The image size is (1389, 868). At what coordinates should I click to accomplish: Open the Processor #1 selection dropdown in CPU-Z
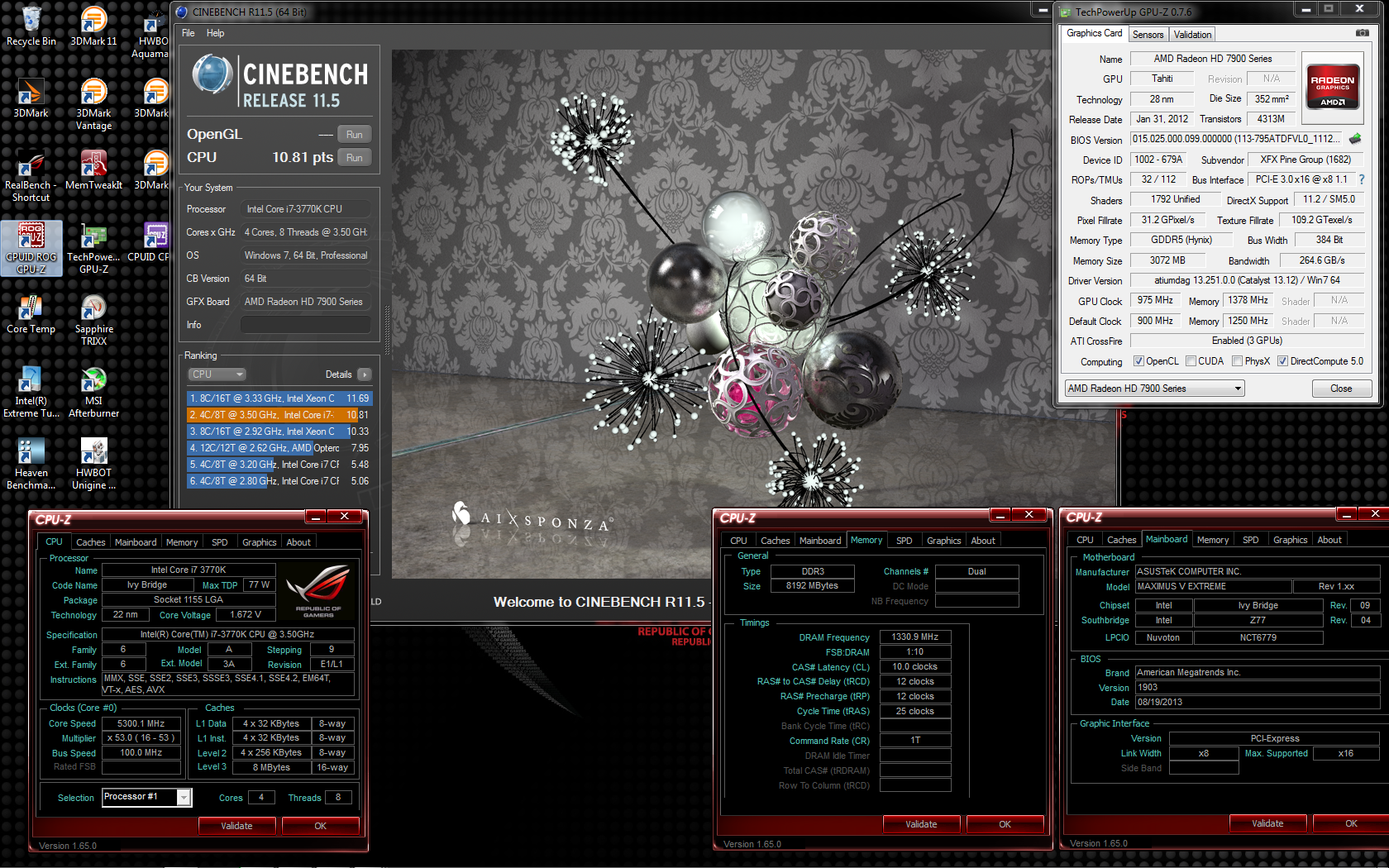point(146,797)
